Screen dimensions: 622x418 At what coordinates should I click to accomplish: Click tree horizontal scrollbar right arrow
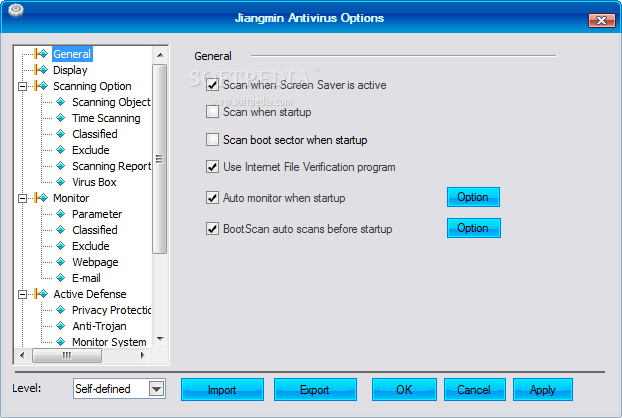(143, 355)
